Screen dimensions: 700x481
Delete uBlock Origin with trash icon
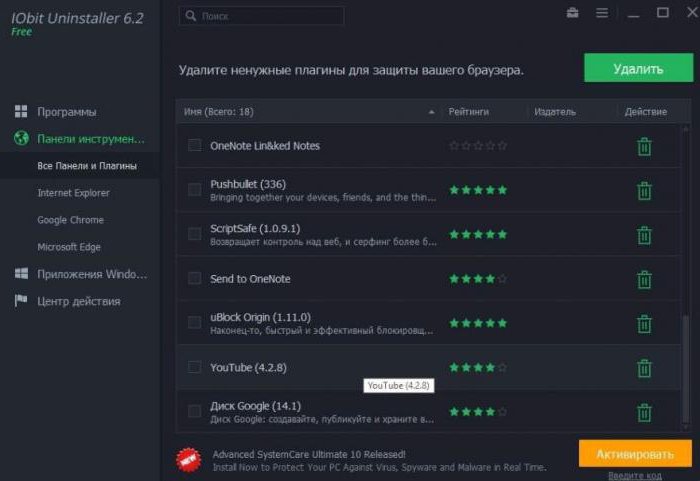(x=644, y=324)
